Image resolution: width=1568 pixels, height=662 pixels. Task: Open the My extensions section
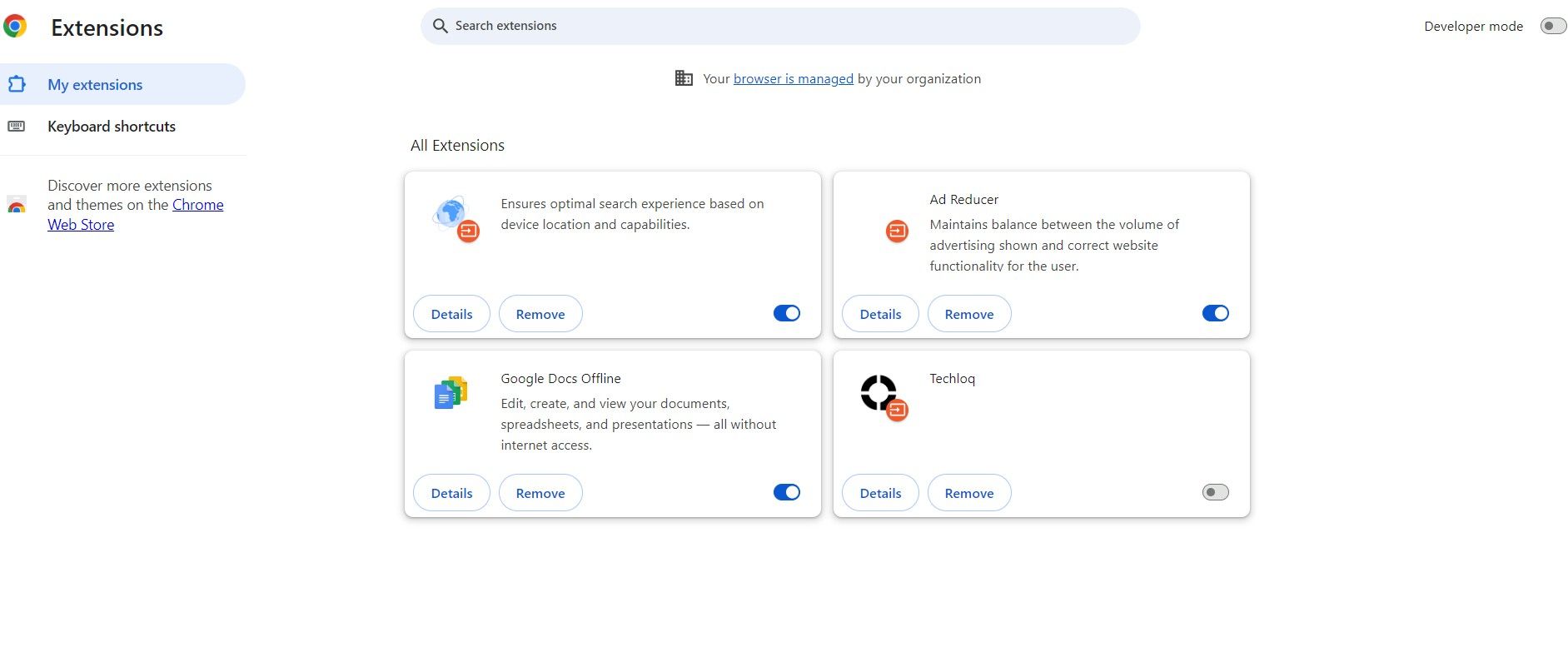(95, 85)
